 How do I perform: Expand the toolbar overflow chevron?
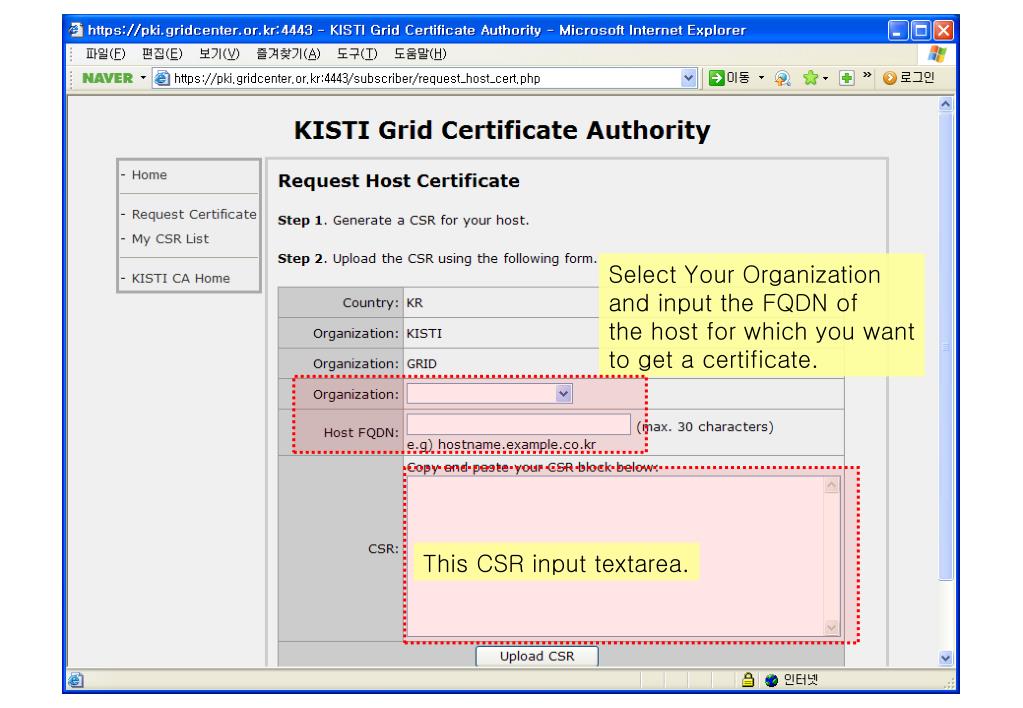click(867, 75)
